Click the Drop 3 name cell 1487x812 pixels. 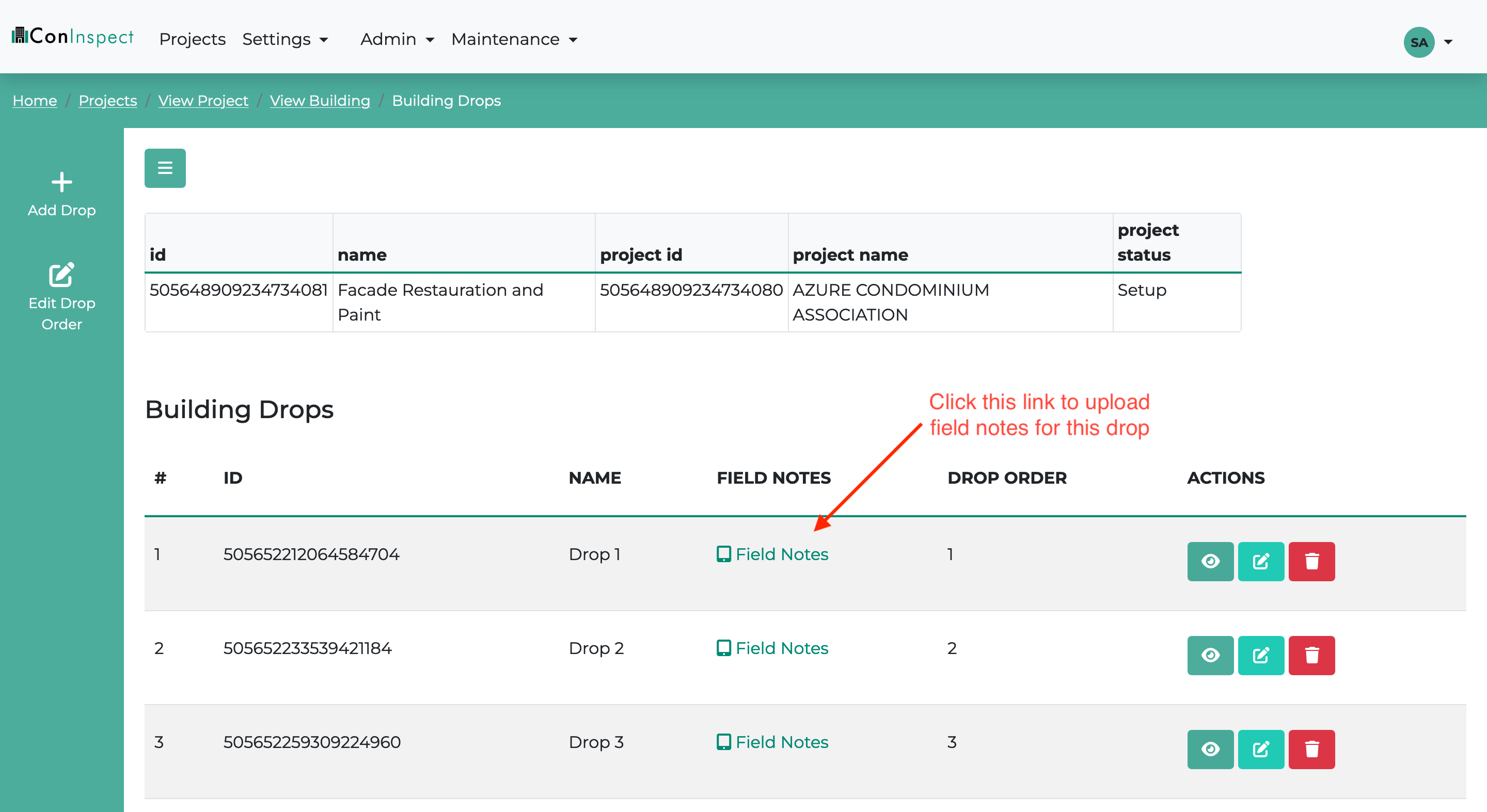(x=596, y=742)
